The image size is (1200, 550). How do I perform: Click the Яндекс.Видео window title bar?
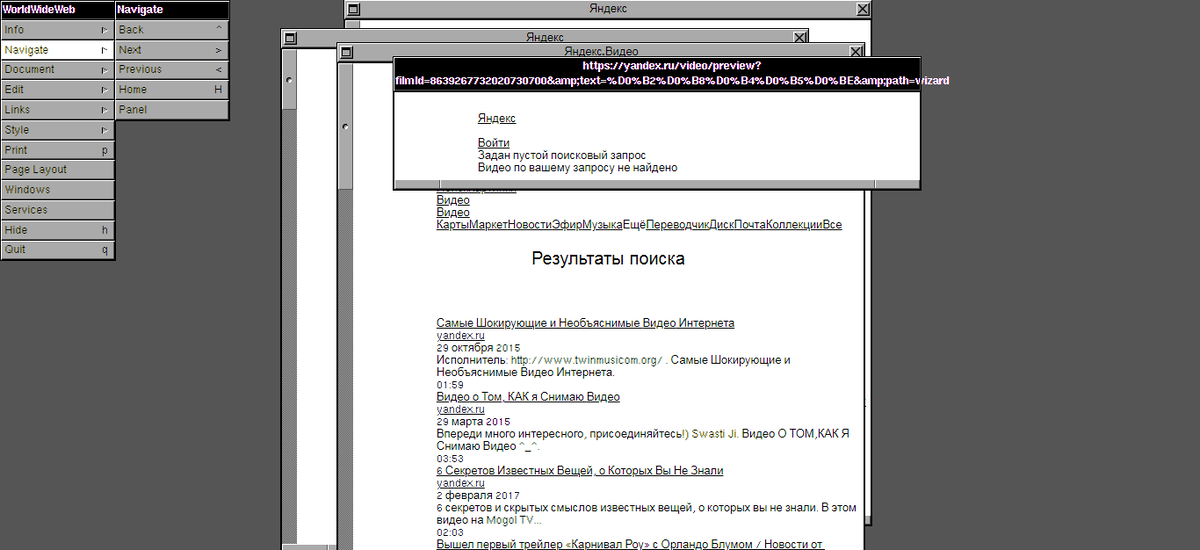point(601,50)
